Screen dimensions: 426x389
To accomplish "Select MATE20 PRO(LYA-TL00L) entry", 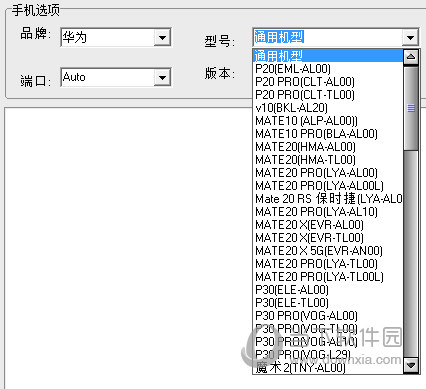I will (328, 277).
